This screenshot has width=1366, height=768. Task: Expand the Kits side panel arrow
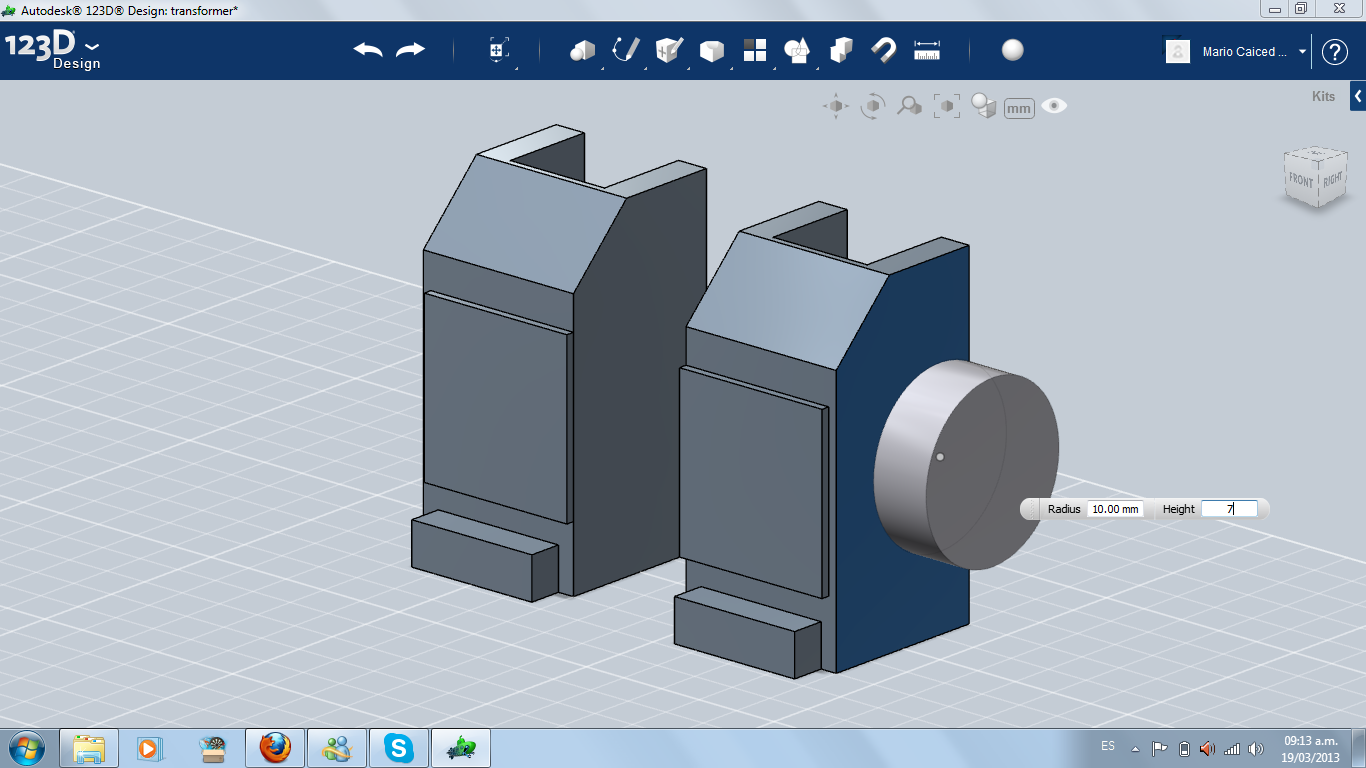1358,96
